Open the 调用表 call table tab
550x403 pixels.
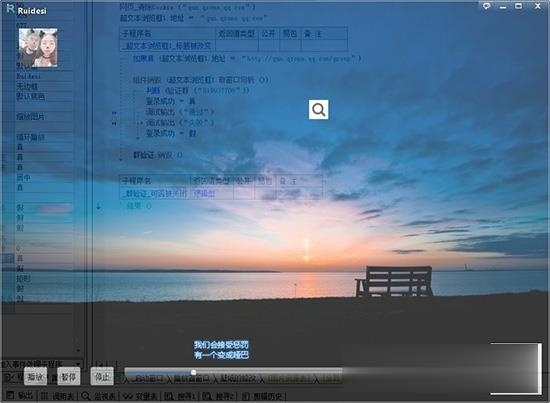pos(58,396)
